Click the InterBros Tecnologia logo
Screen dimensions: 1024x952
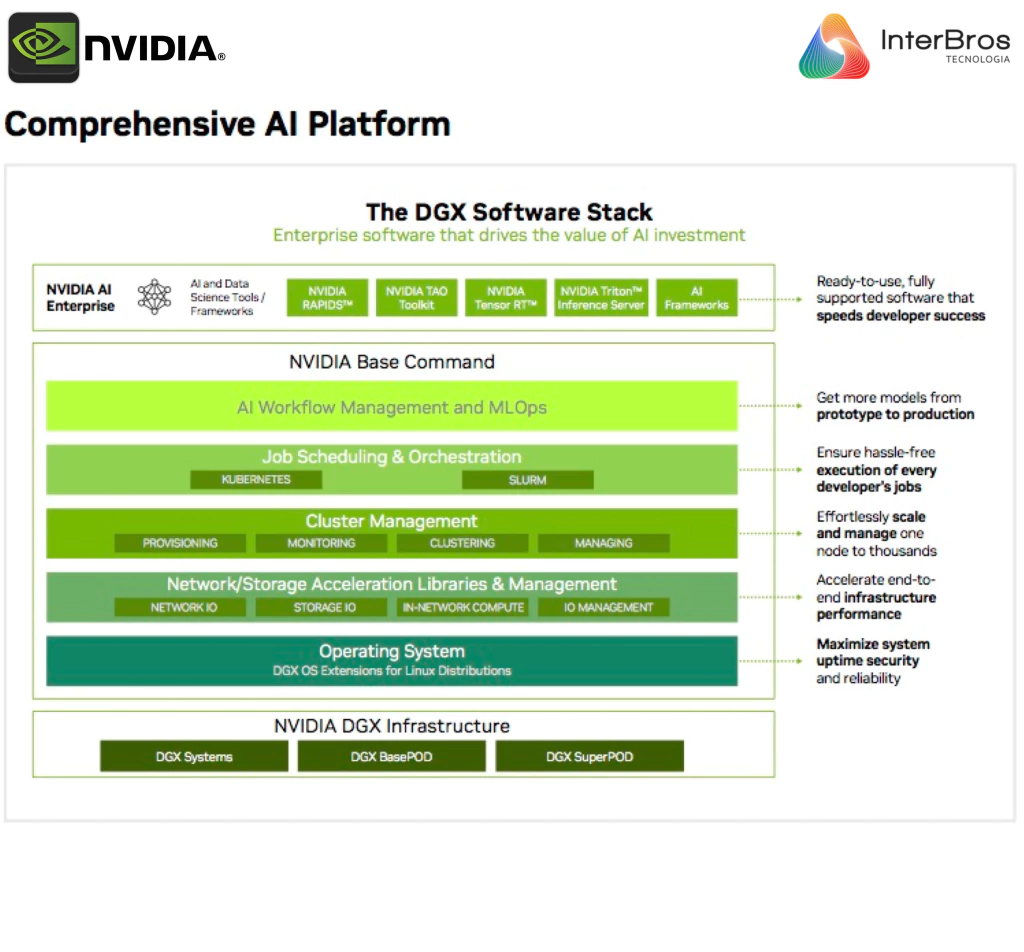905,46
